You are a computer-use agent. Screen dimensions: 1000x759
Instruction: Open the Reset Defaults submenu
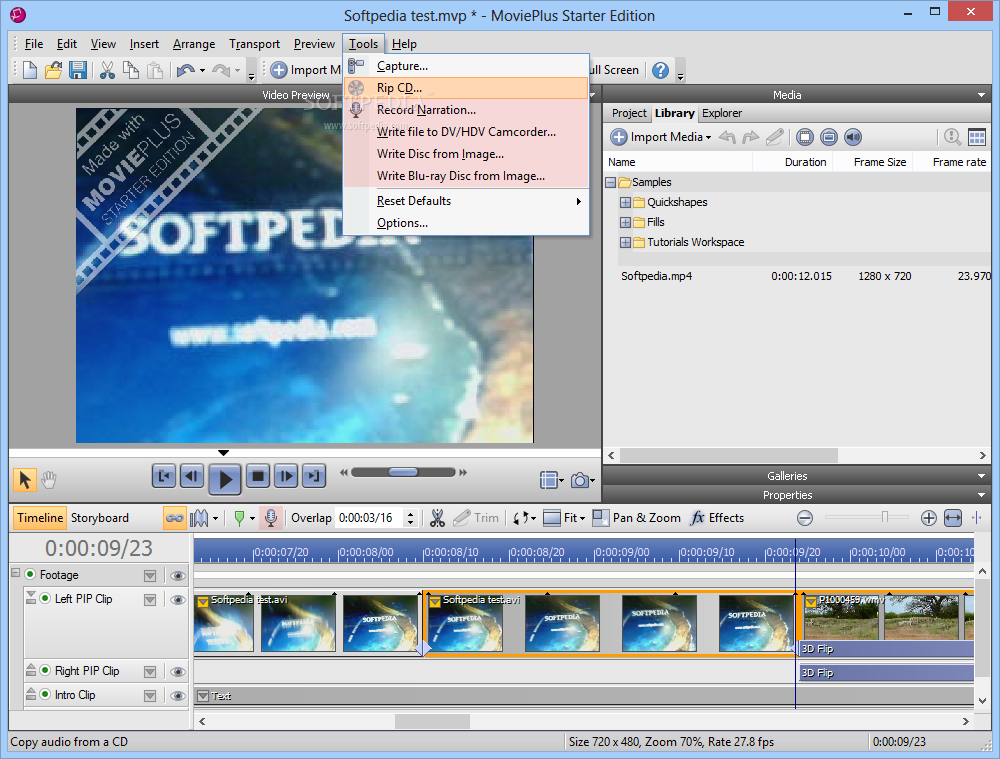coord(466,201)
